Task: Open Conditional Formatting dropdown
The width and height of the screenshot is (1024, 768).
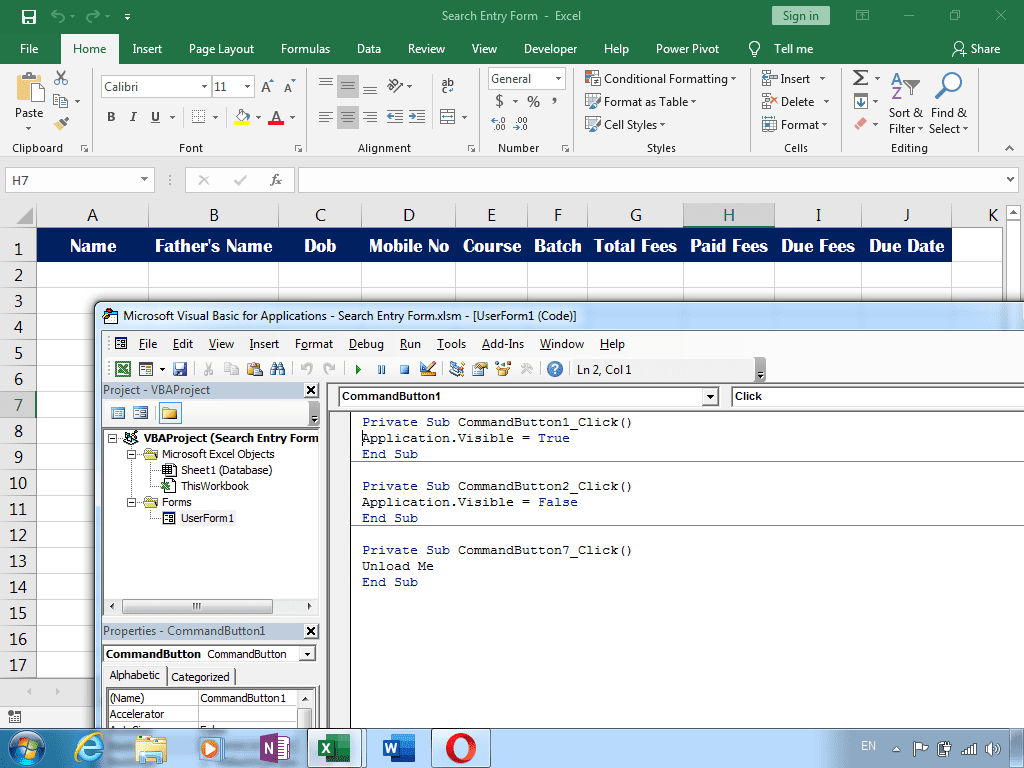Action: tap(661, 79)
